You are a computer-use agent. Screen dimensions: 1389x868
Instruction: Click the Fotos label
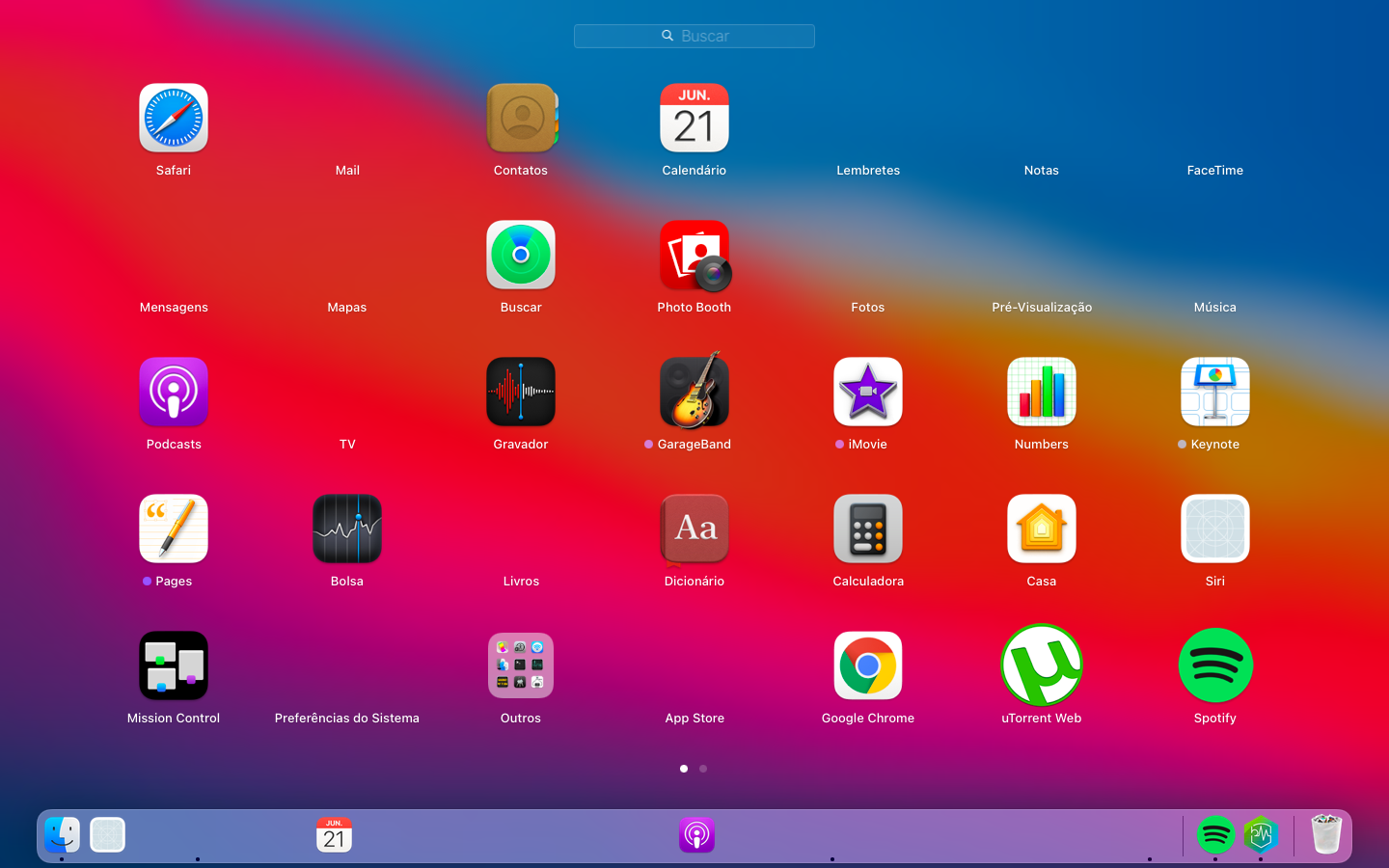point(868,308)
